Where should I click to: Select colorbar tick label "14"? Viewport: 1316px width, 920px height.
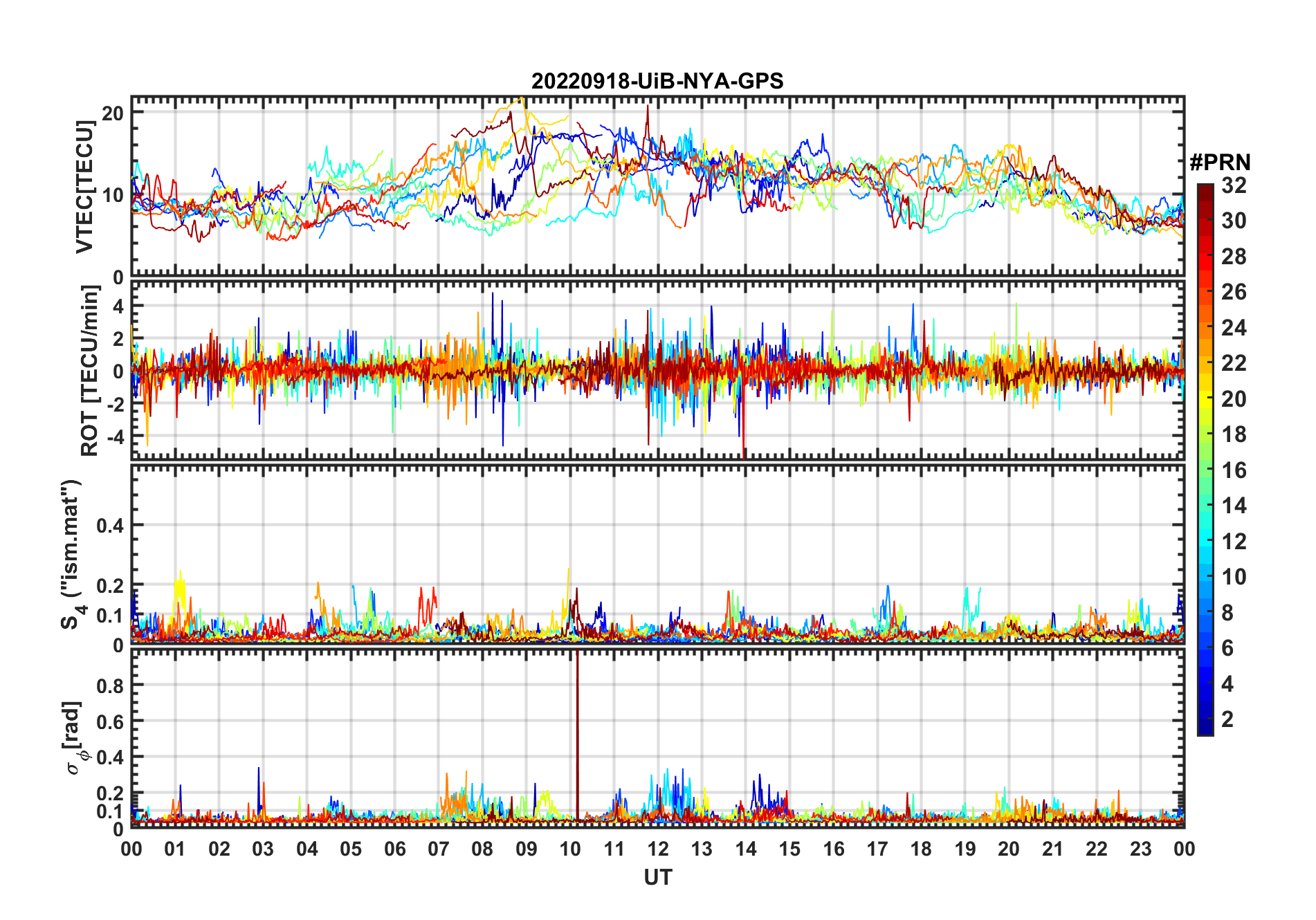1234,506
